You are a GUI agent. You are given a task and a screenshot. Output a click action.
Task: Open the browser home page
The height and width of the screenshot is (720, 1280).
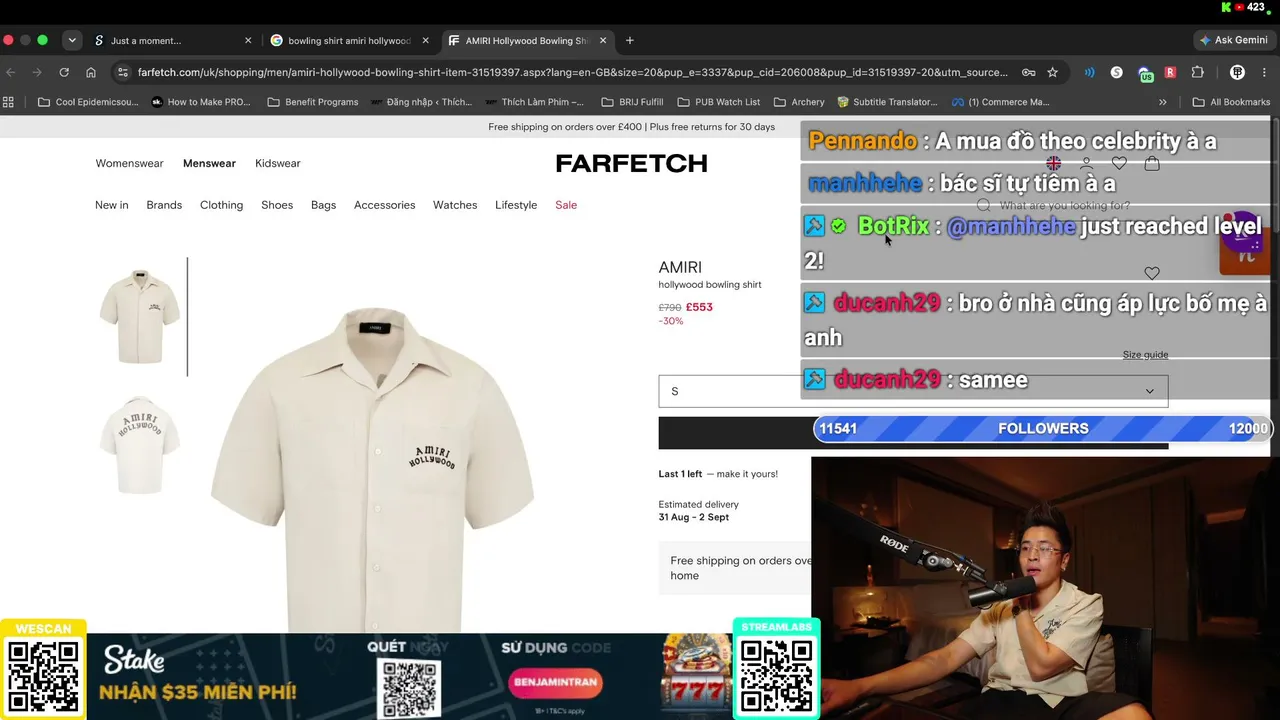pyautogui.click(x=91, y=72)
